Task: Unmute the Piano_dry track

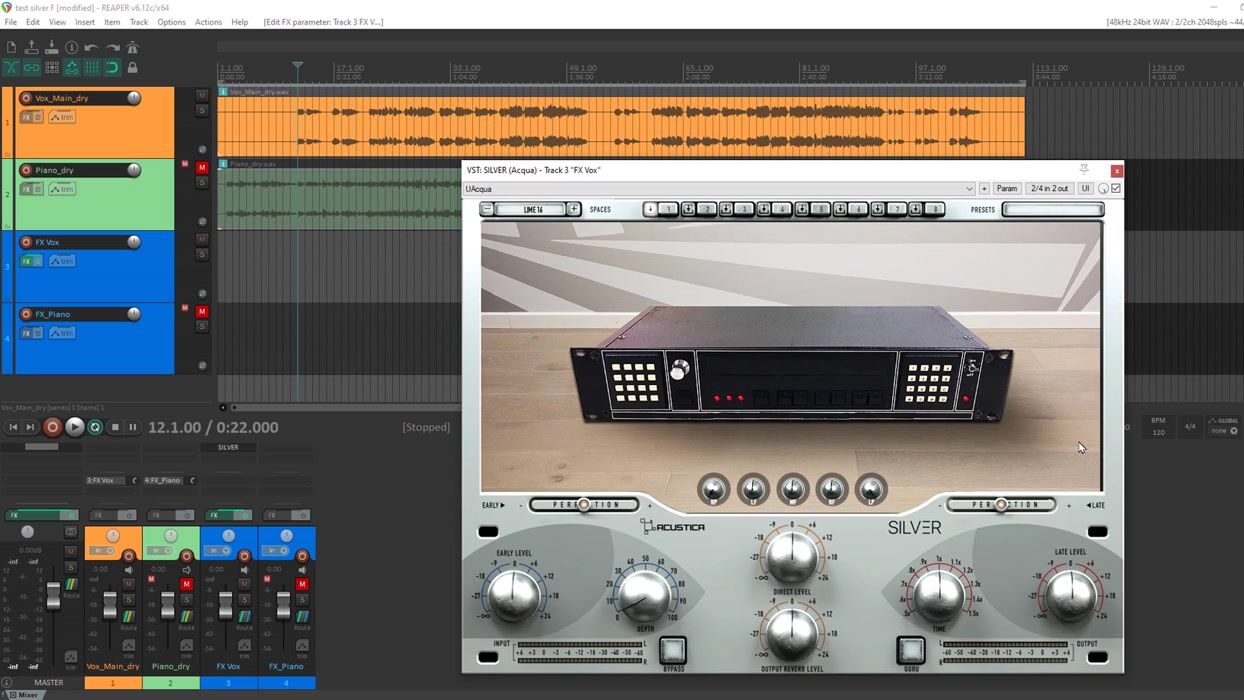Action: 202,168
